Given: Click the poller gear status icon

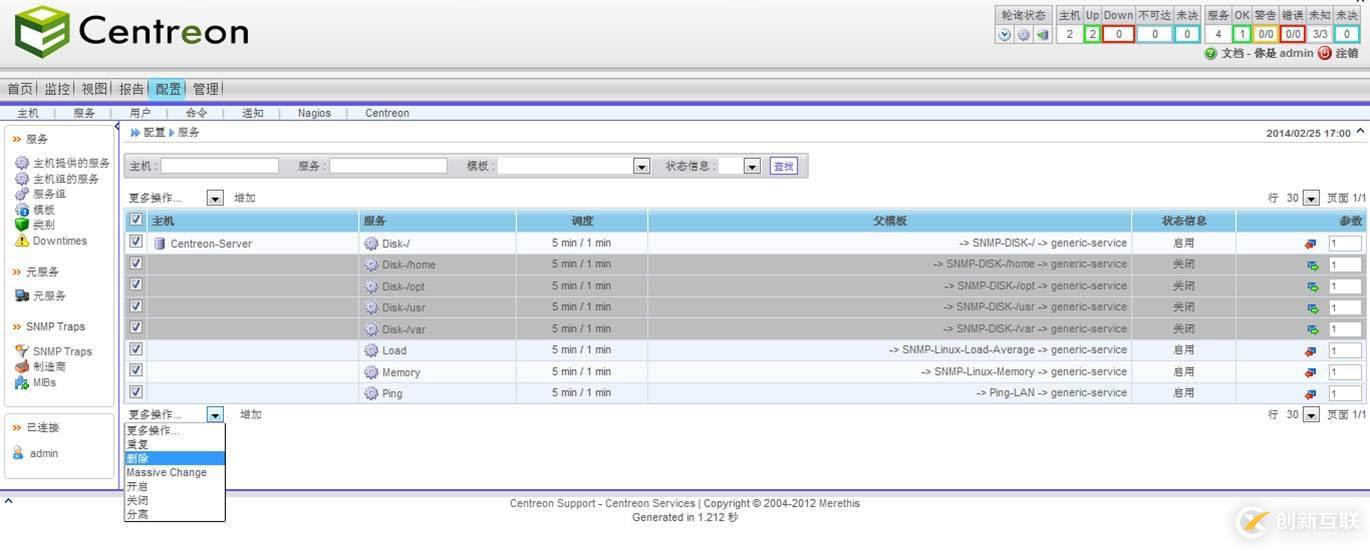Looking at the screenshot, I should 1024,34.
